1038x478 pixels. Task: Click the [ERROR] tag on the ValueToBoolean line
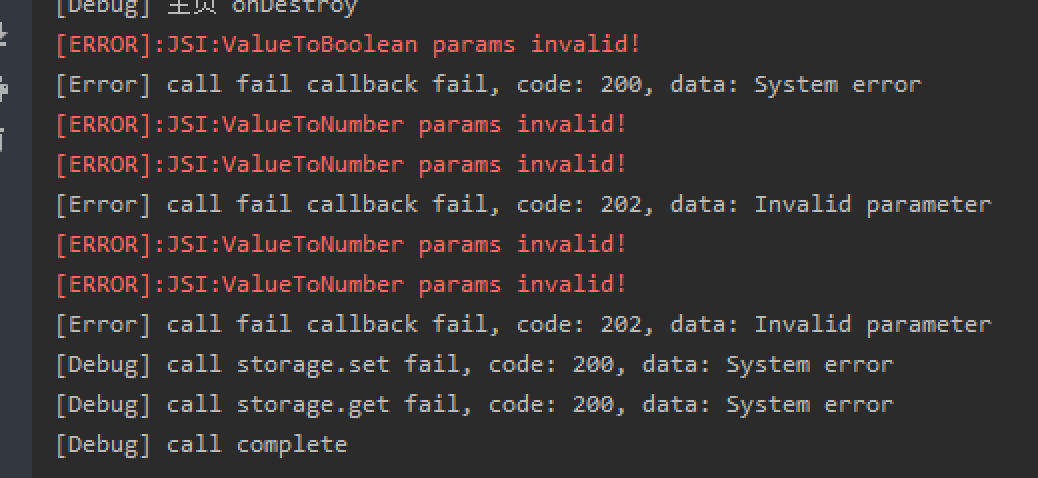pos(105,45)
